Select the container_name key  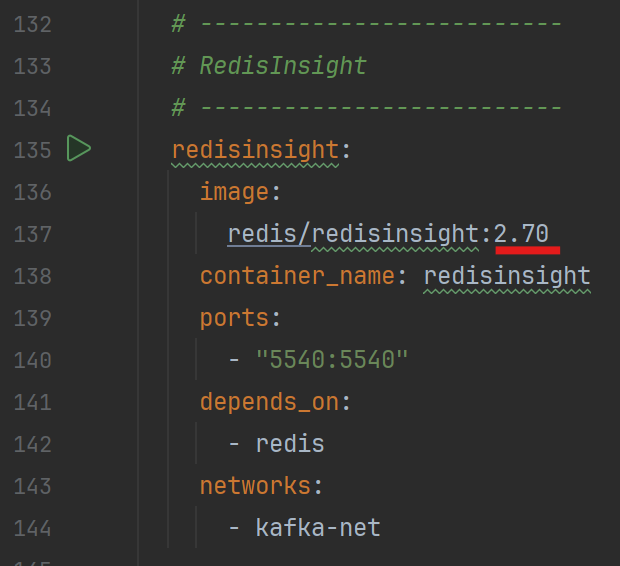(x=297, y=276)
